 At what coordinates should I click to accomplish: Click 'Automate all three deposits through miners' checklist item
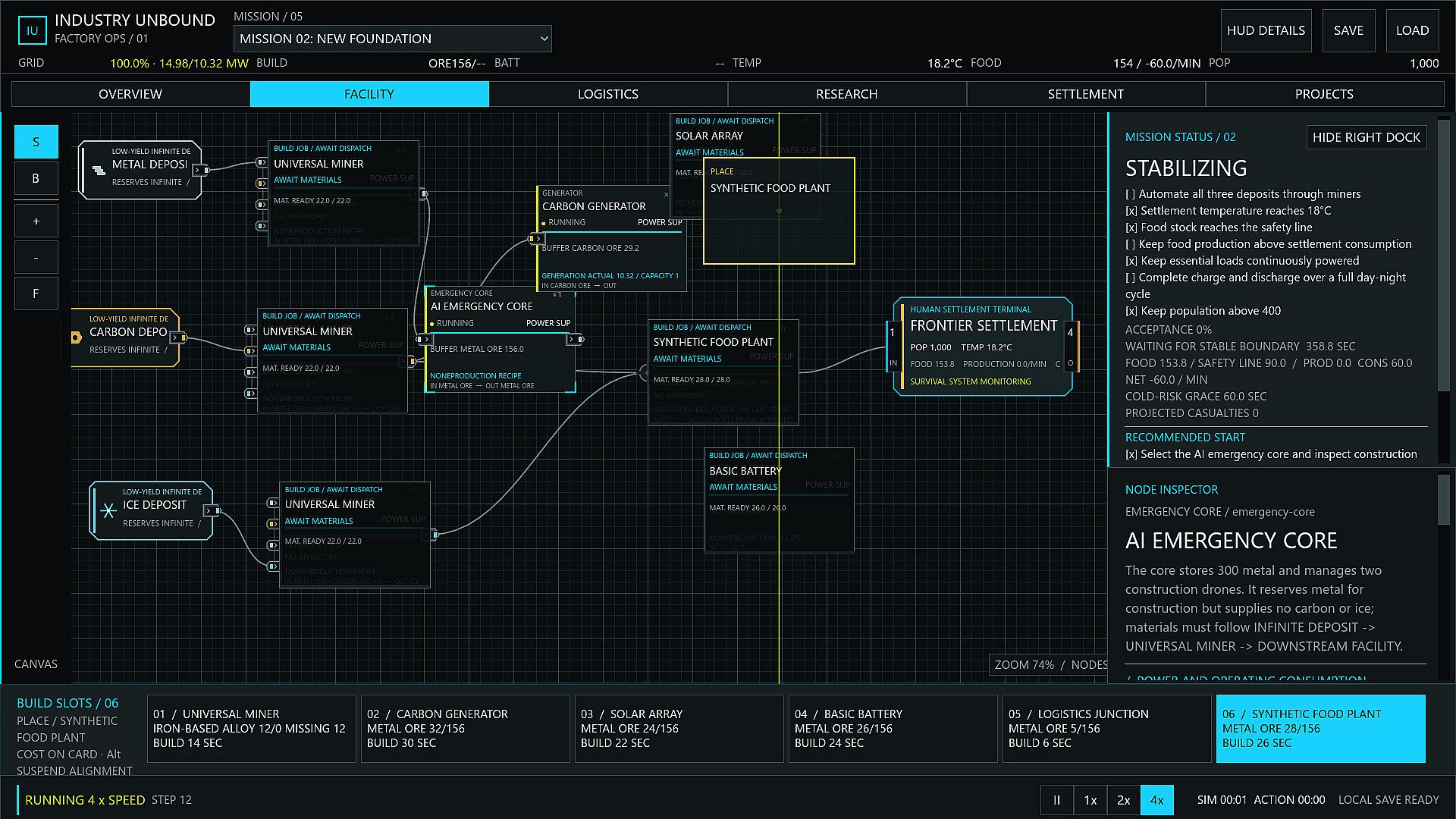click(x=1243, y=194)
